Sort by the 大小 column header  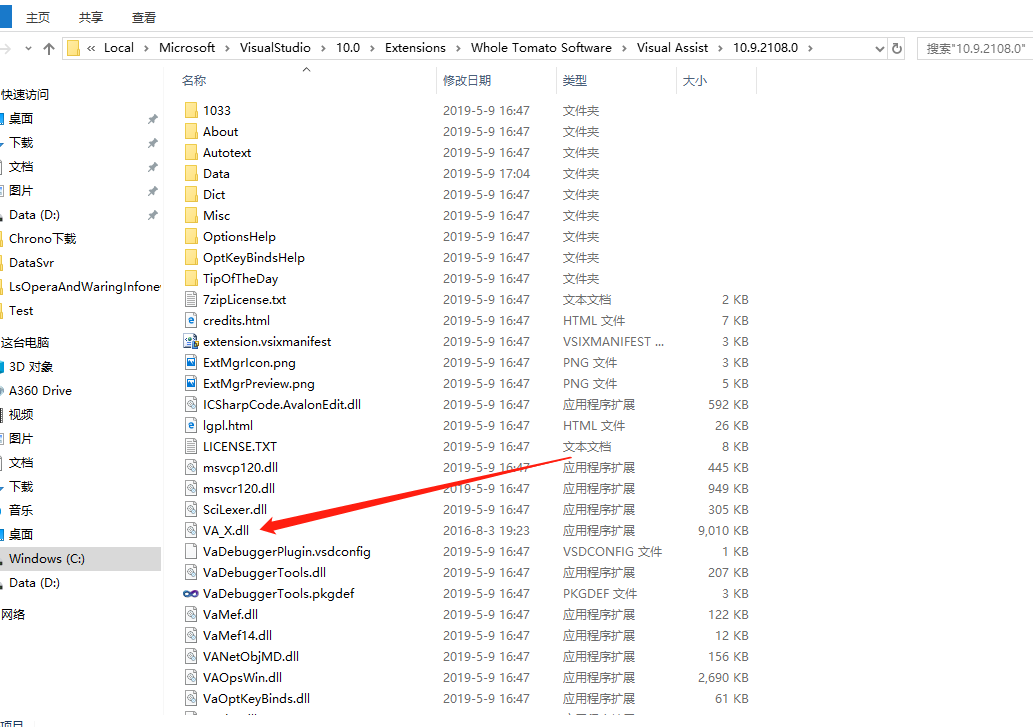694,80
